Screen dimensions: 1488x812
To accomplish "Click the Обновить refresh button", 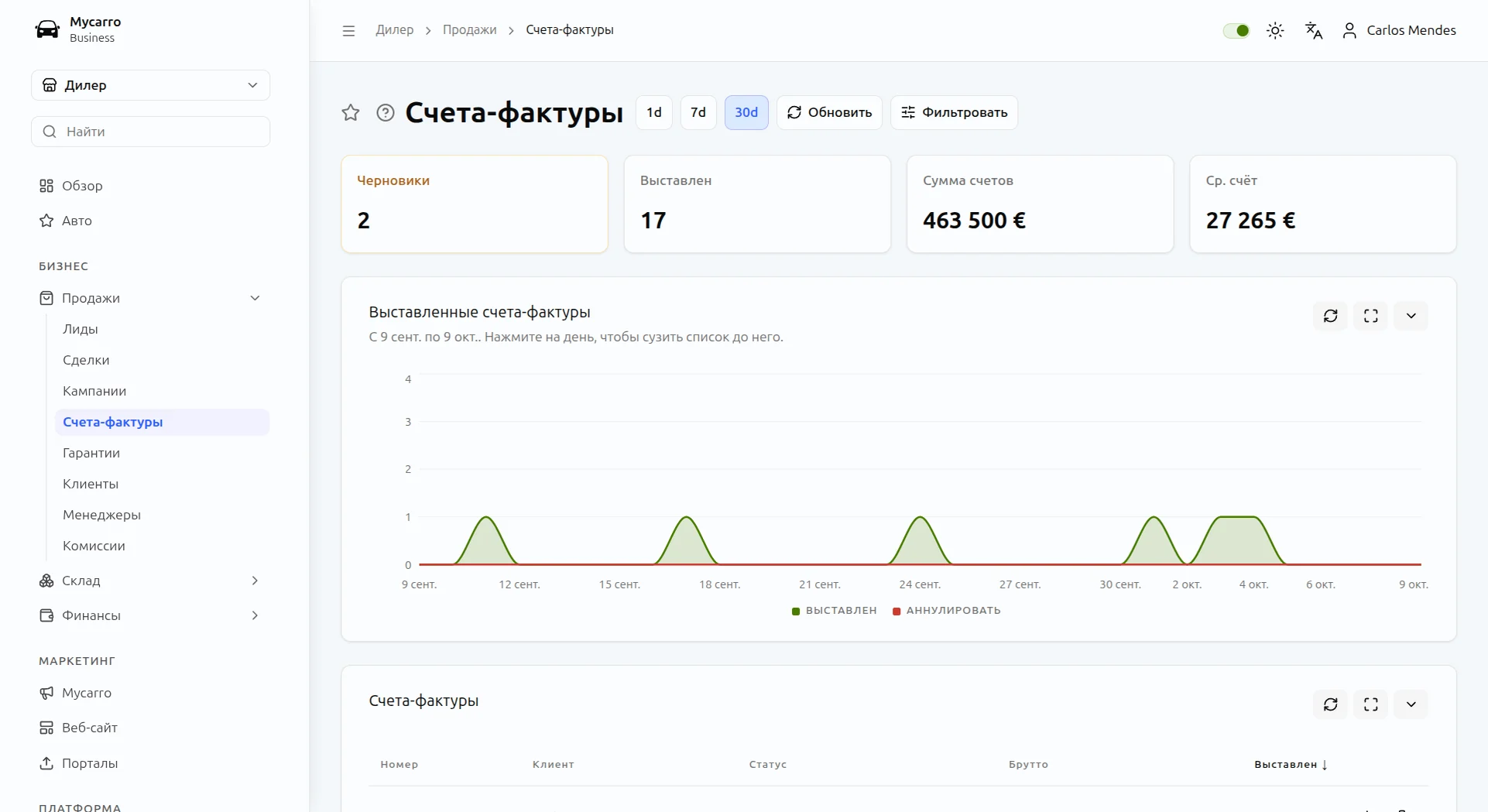I will [829, 113].
